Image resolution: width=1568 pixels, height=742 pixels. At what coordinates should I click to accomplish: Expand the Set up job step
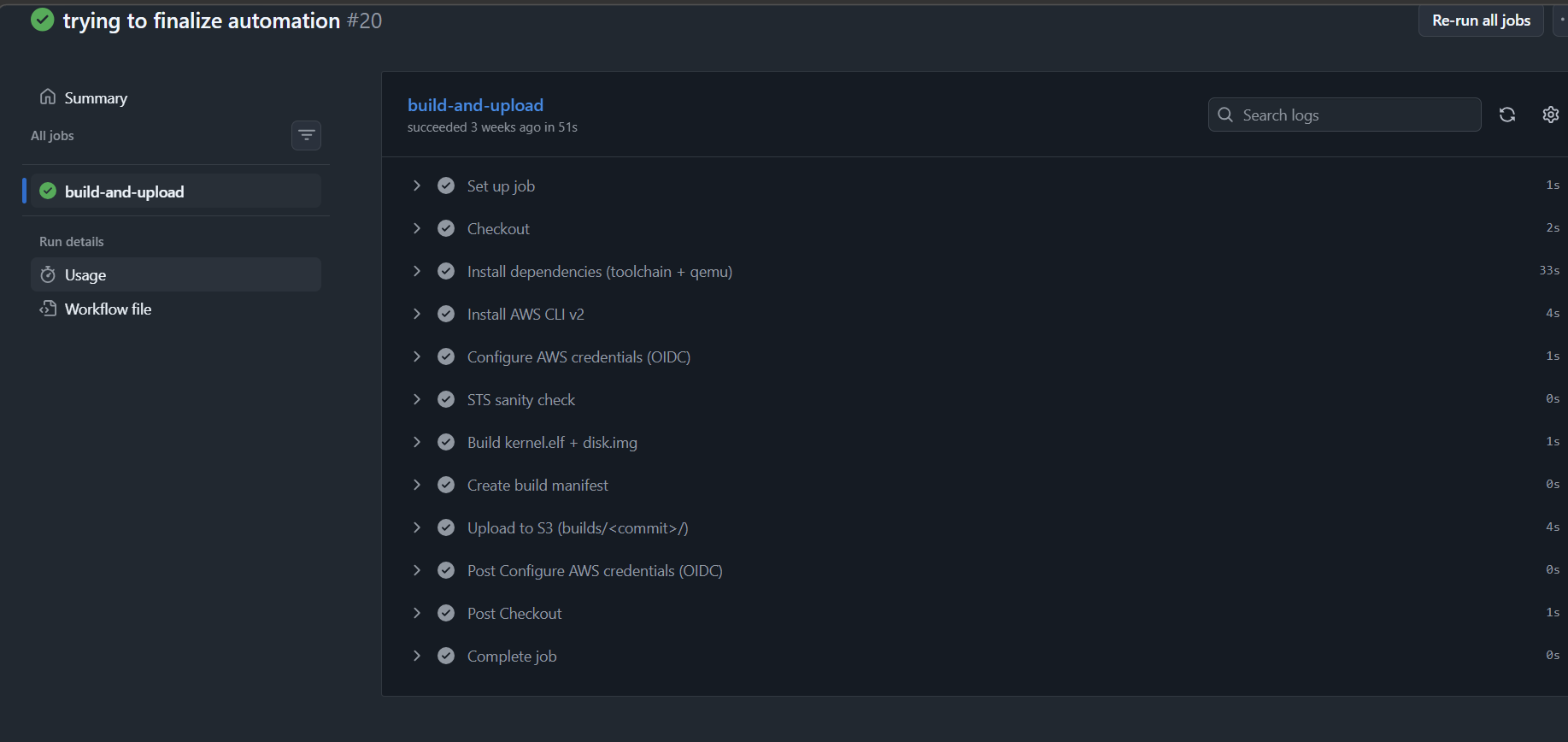(417, 185)
